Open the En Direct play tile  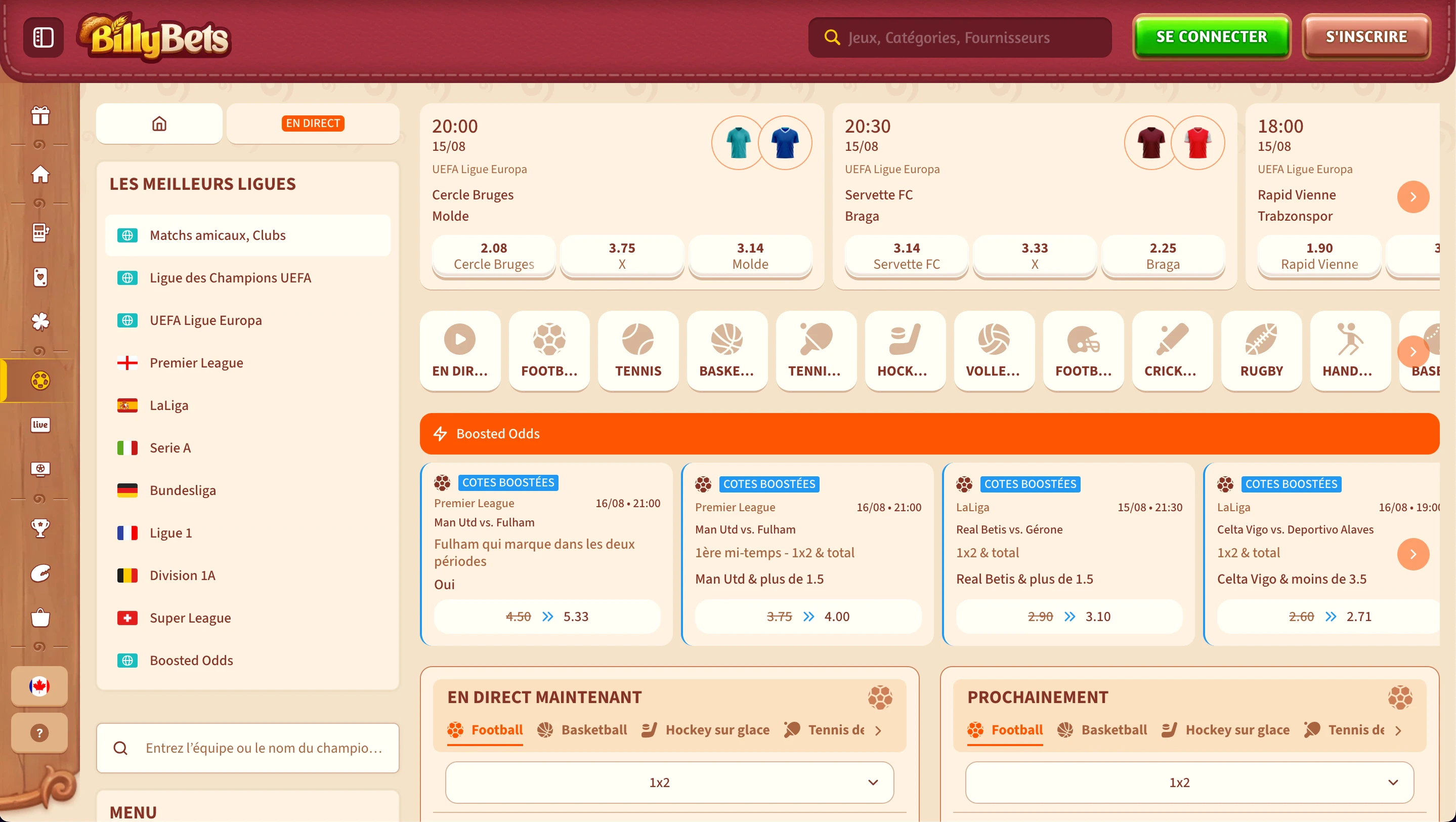coord(460,350)
